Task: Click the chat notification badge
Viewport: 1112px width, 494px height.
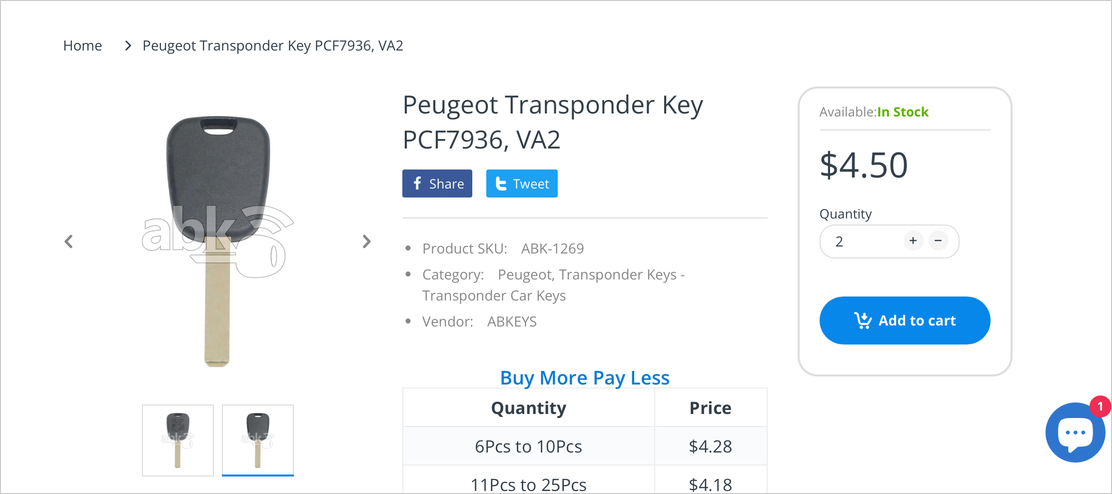Action: (x=1099, y=407)
